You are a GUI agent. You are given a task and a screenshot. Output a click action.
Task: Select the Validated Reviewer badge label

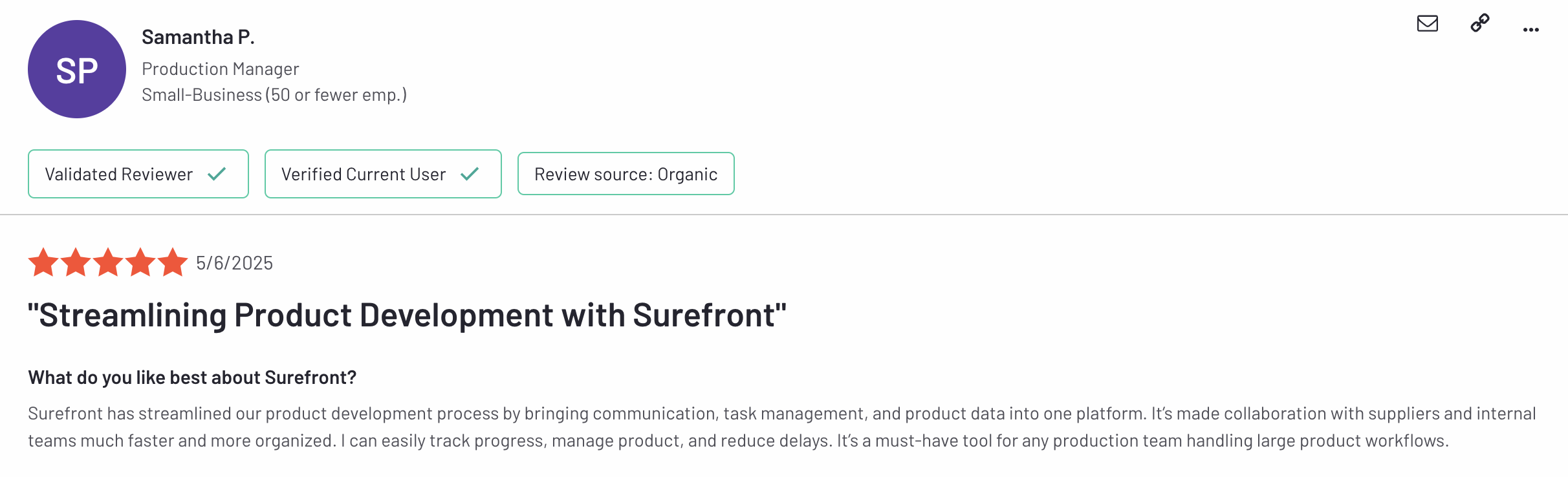[x=118, y=175]
